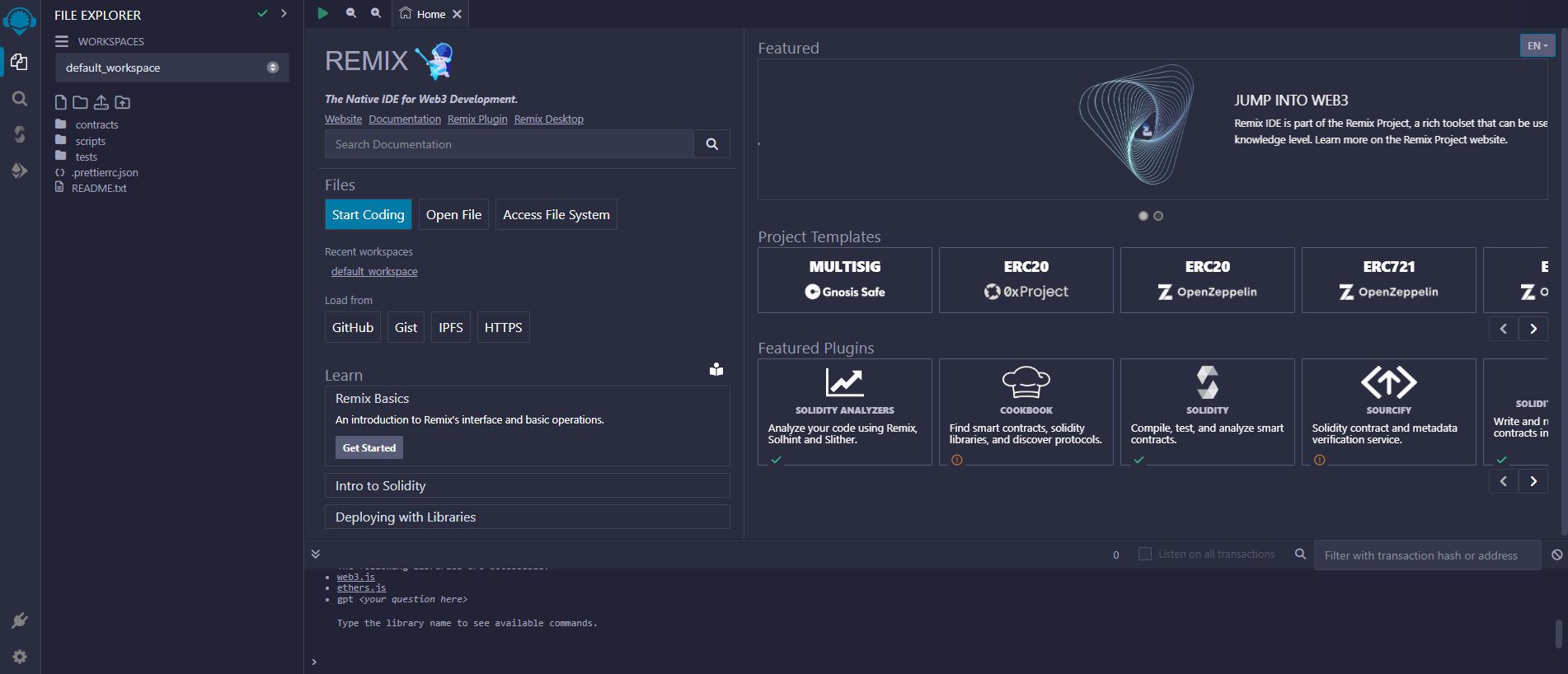The image size is (1568, 674).
Task: Expand Deploying with Libraries tutorial
Action: coord(528,517)
